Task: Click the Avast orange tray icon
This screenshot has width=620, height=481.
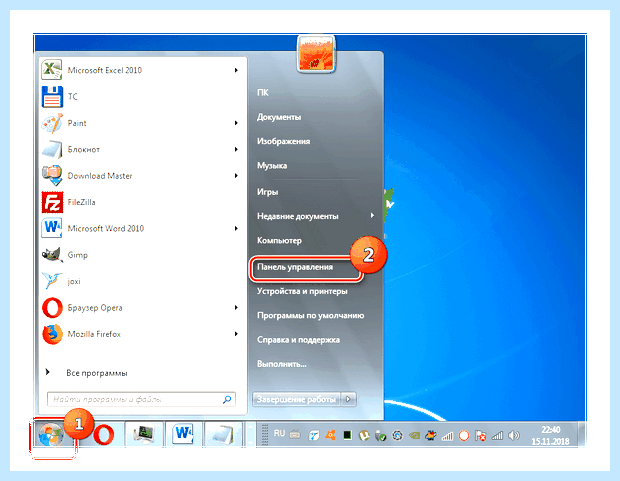Action: [331, 435]
